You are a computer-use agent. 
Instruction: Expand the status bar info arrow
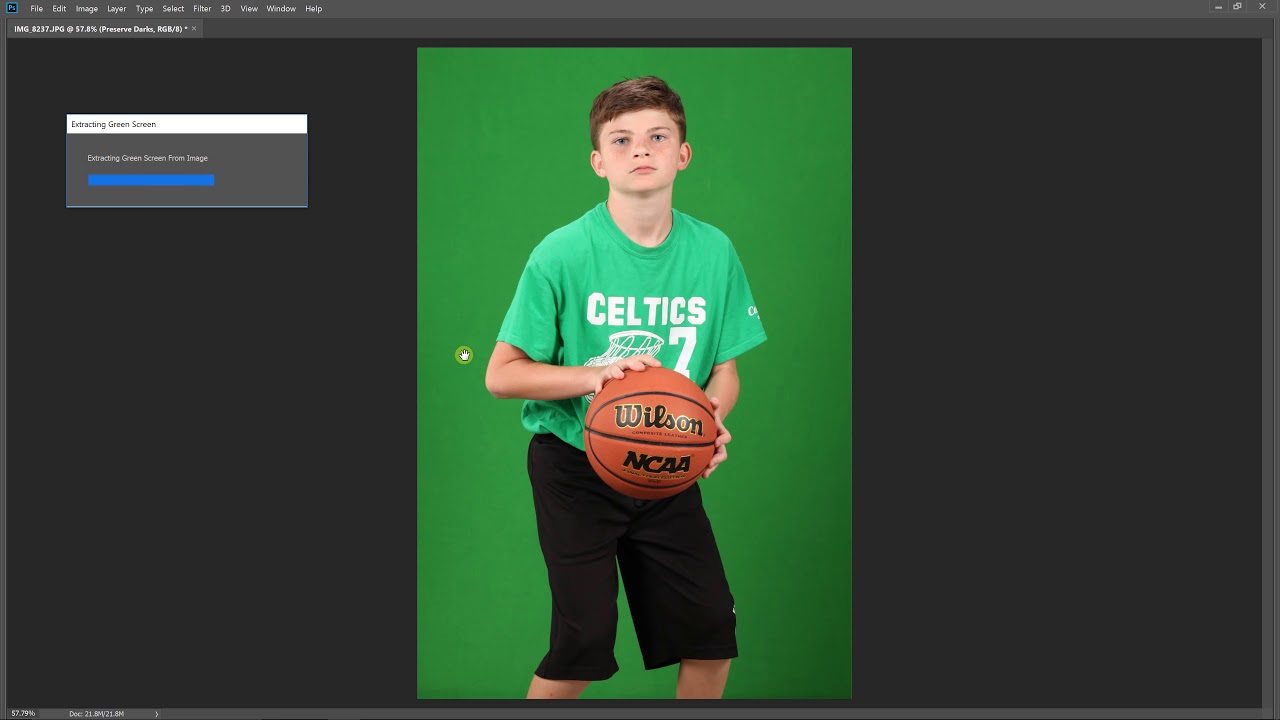(156, 713)
